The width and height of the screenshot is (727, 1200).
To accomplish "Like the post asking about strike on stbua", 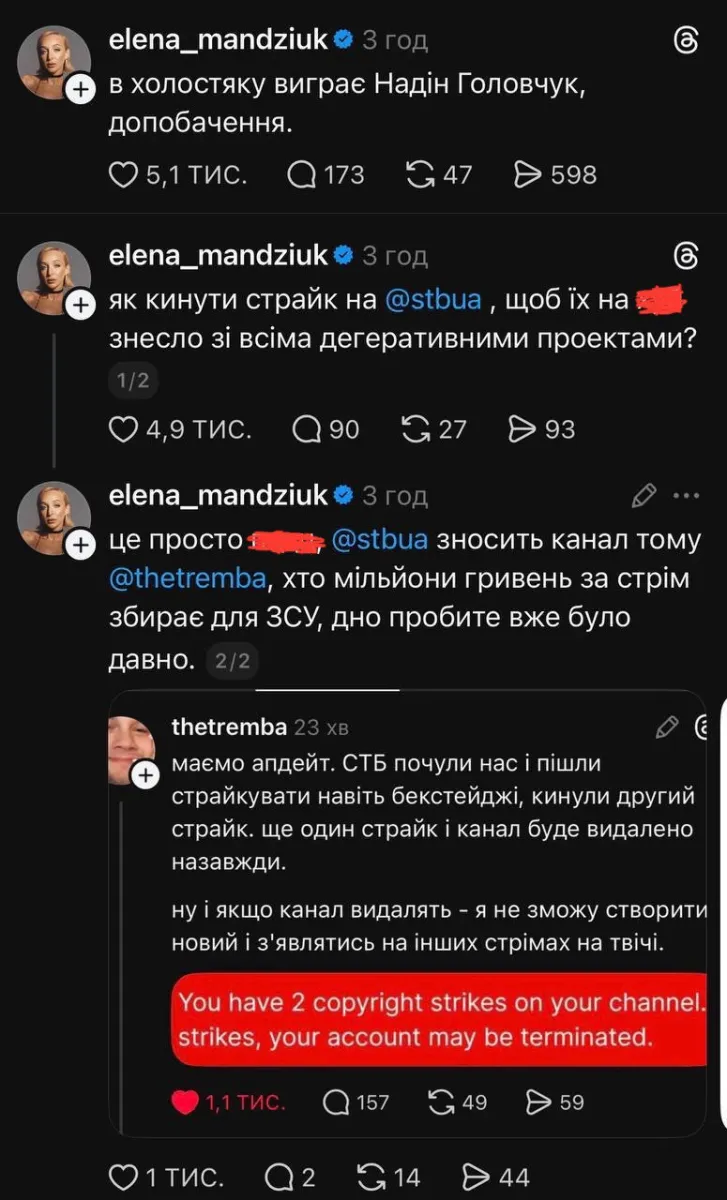I will pyautogui.click(x=122, y=429).
